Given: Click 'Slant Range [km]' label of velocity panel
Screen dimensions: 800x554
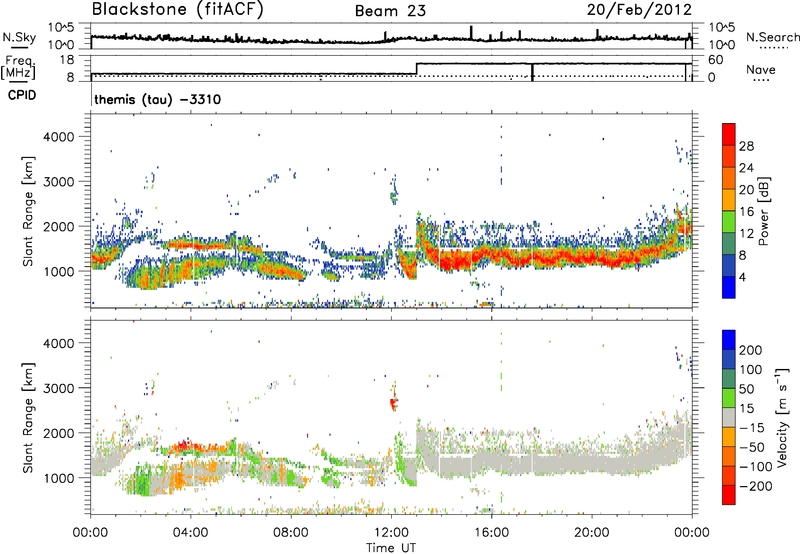Looking at the screenshot, I should coord(29,417).
